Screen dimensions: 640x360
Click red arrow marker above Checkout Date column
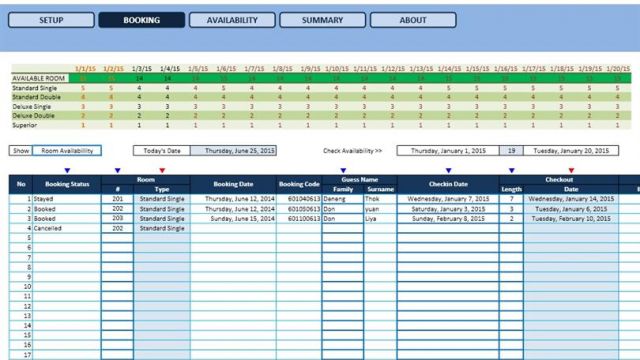571,171
